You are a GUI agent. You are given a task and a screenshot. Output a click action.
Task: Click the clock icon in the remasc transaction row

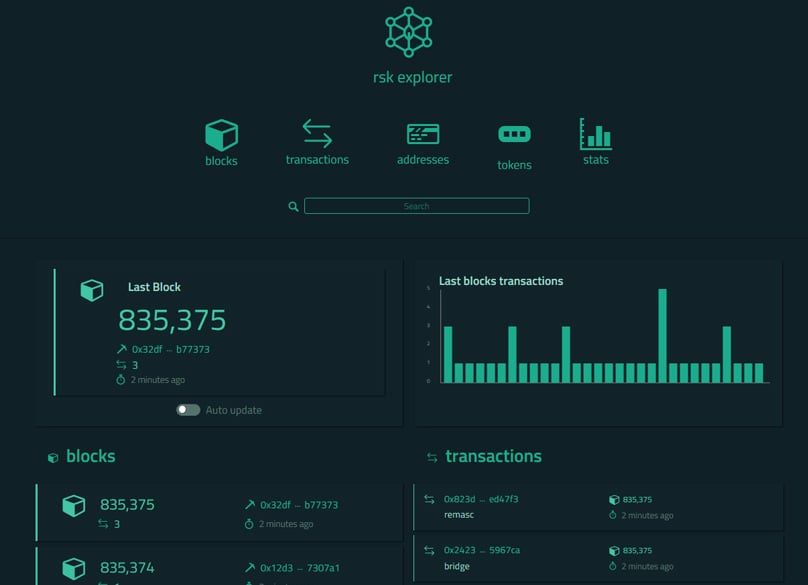pos(613,515)
